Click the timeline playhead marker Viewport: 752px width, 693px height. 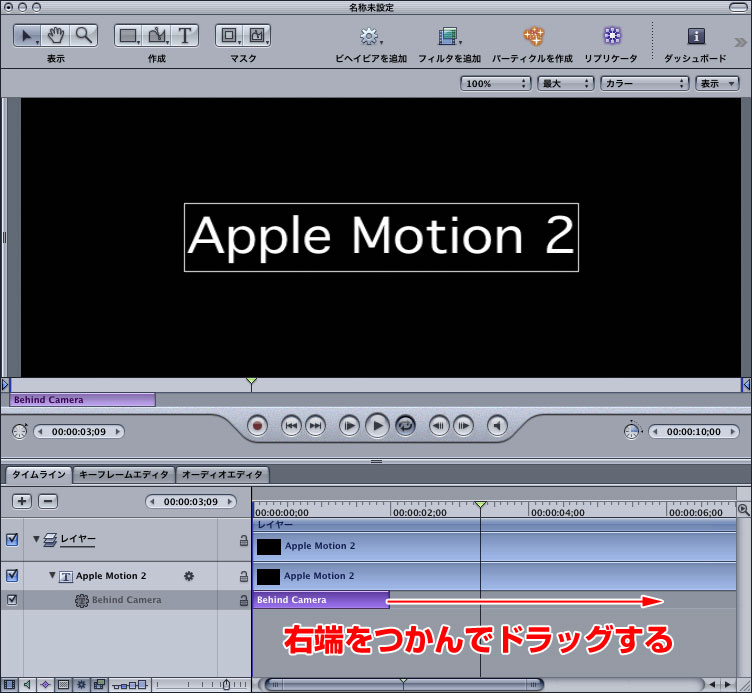coord(480,505)
